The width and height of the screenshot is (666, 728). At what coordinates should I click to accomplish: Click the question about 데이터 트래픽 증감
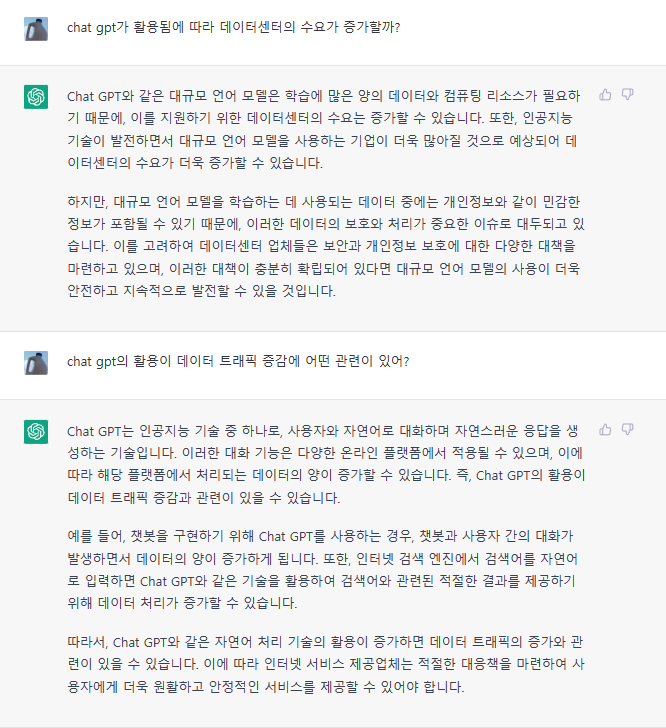click(x=238, y=361)
